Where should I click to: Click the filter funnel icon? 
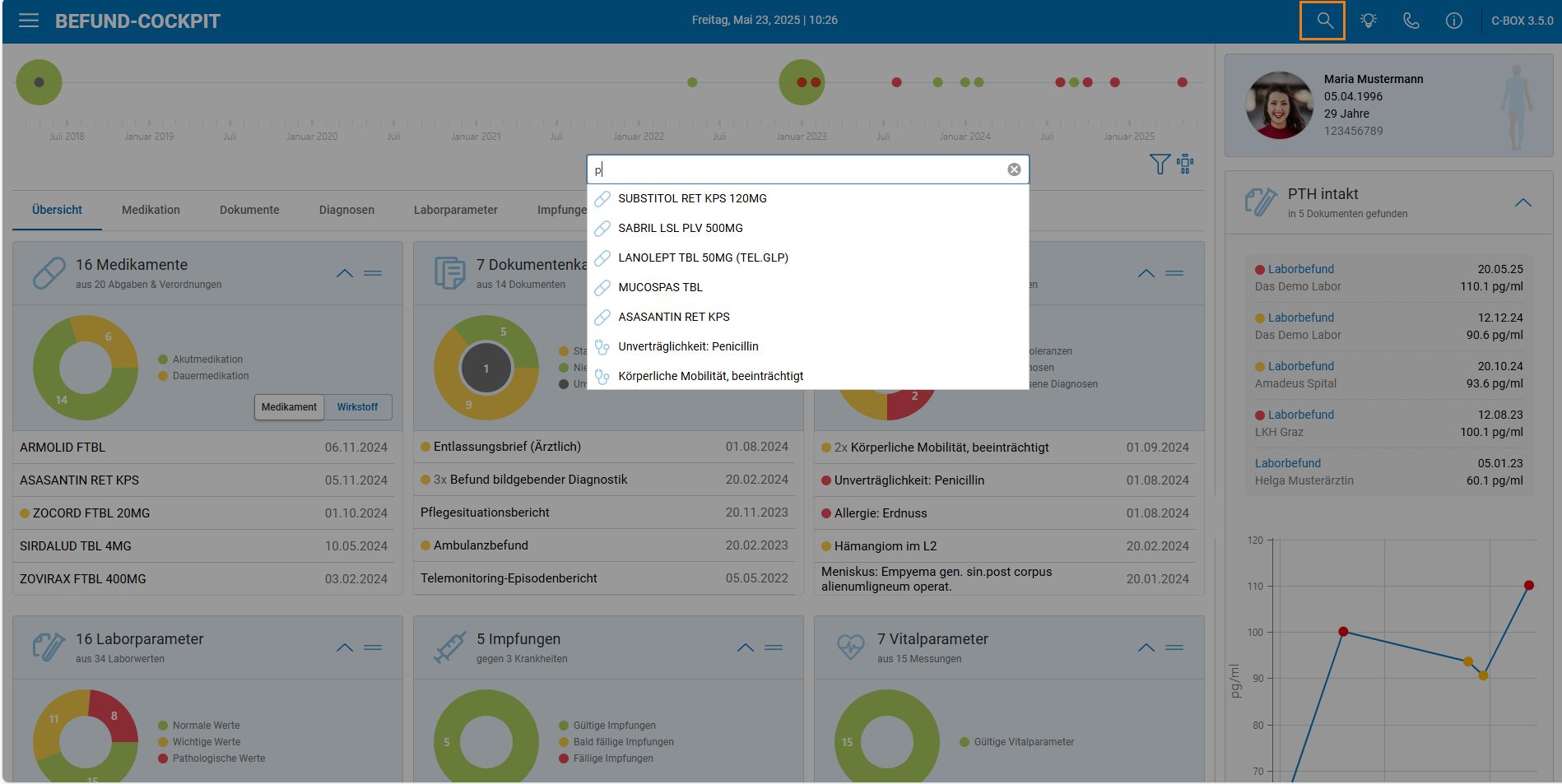pos(1160,164)
